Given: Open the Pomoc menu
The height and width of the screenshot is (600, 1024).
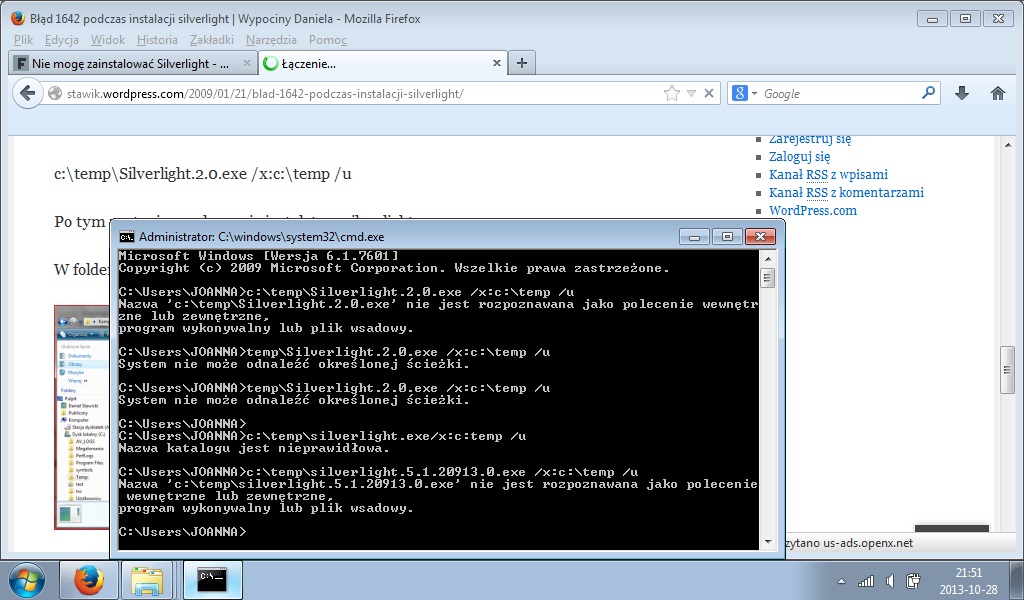Looking at the screenshot, I should (328, 40).
